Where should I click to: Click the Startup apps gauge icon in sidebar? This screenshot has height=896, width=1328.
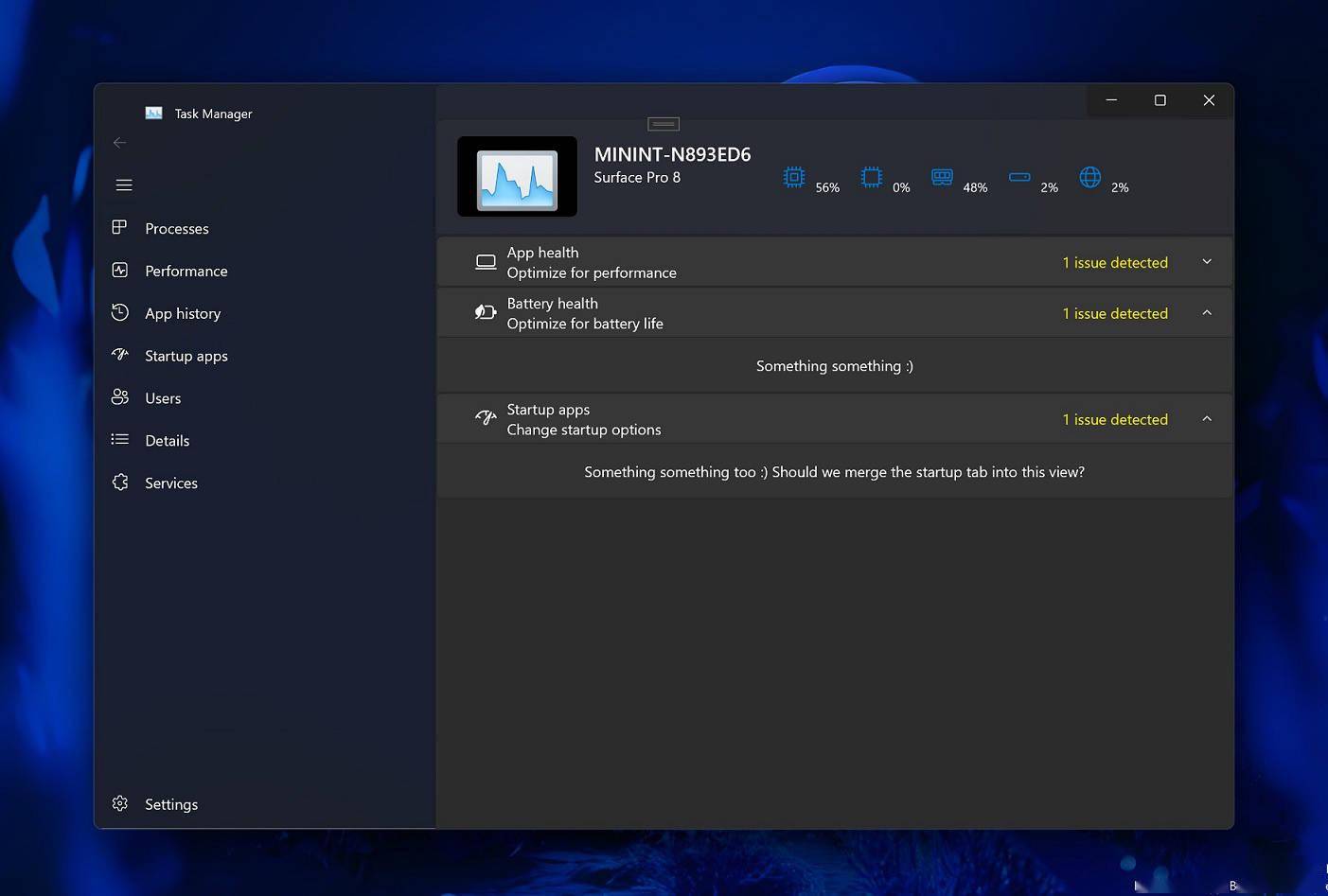tap(119, 355)
